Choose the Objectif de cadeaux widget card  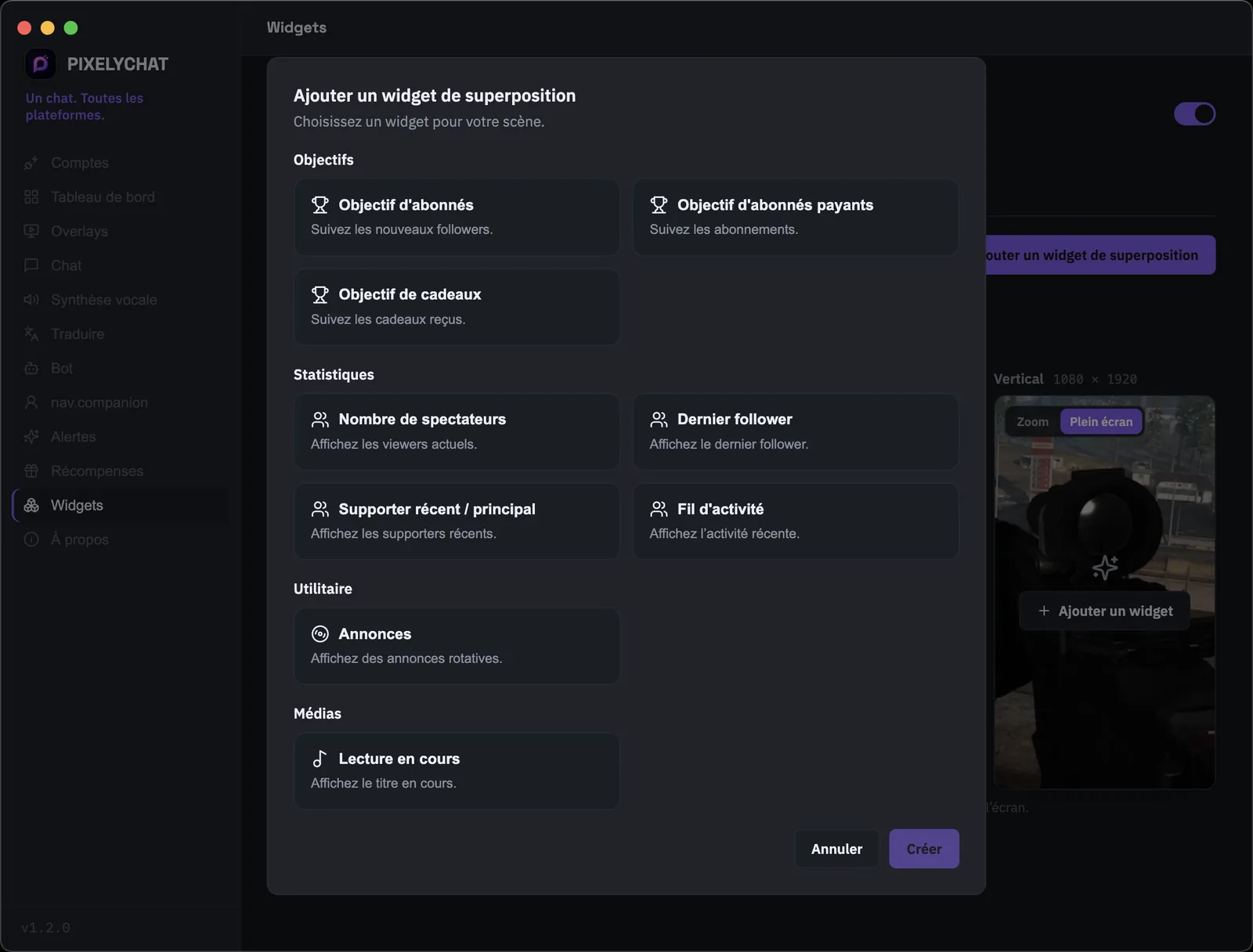pyautogui.click(x=457, y=307)
